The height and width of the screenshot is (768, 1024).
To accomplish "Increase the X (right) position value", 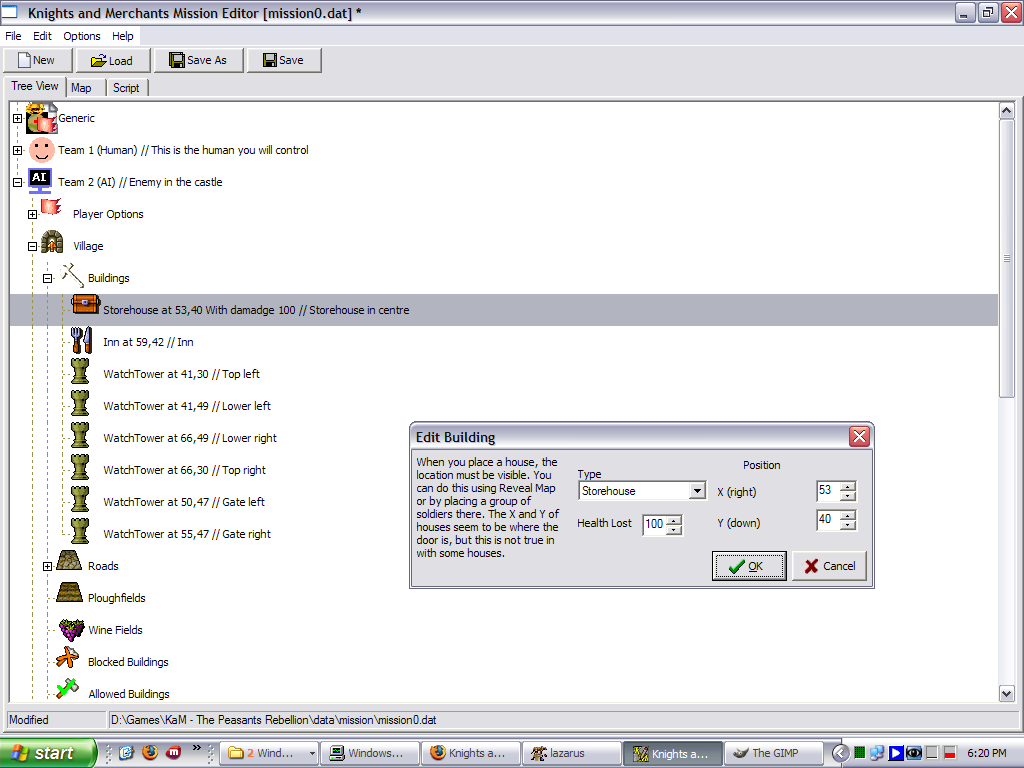I will (848, 486).
